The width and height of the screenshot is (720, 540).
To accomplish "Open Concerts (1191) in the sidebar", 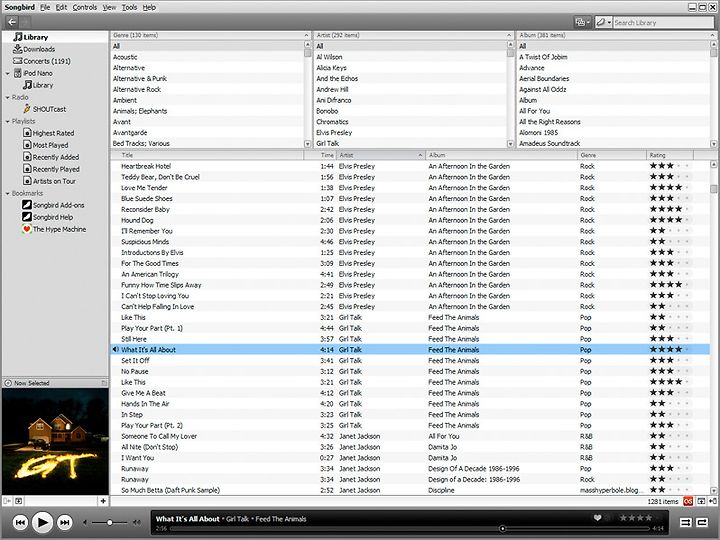I will (x=42, y=61).
